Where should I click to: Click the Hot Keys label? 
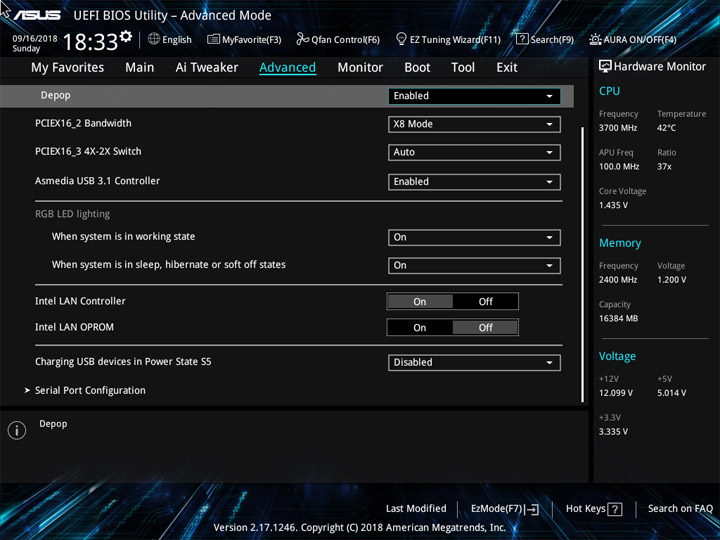pos(585,509)
